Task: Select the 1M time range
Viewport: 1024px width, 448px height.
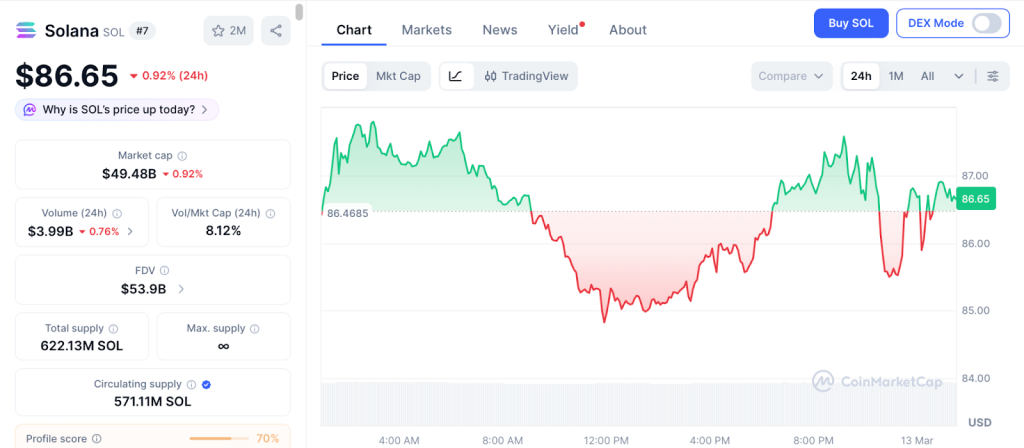Action: point(896,76)
